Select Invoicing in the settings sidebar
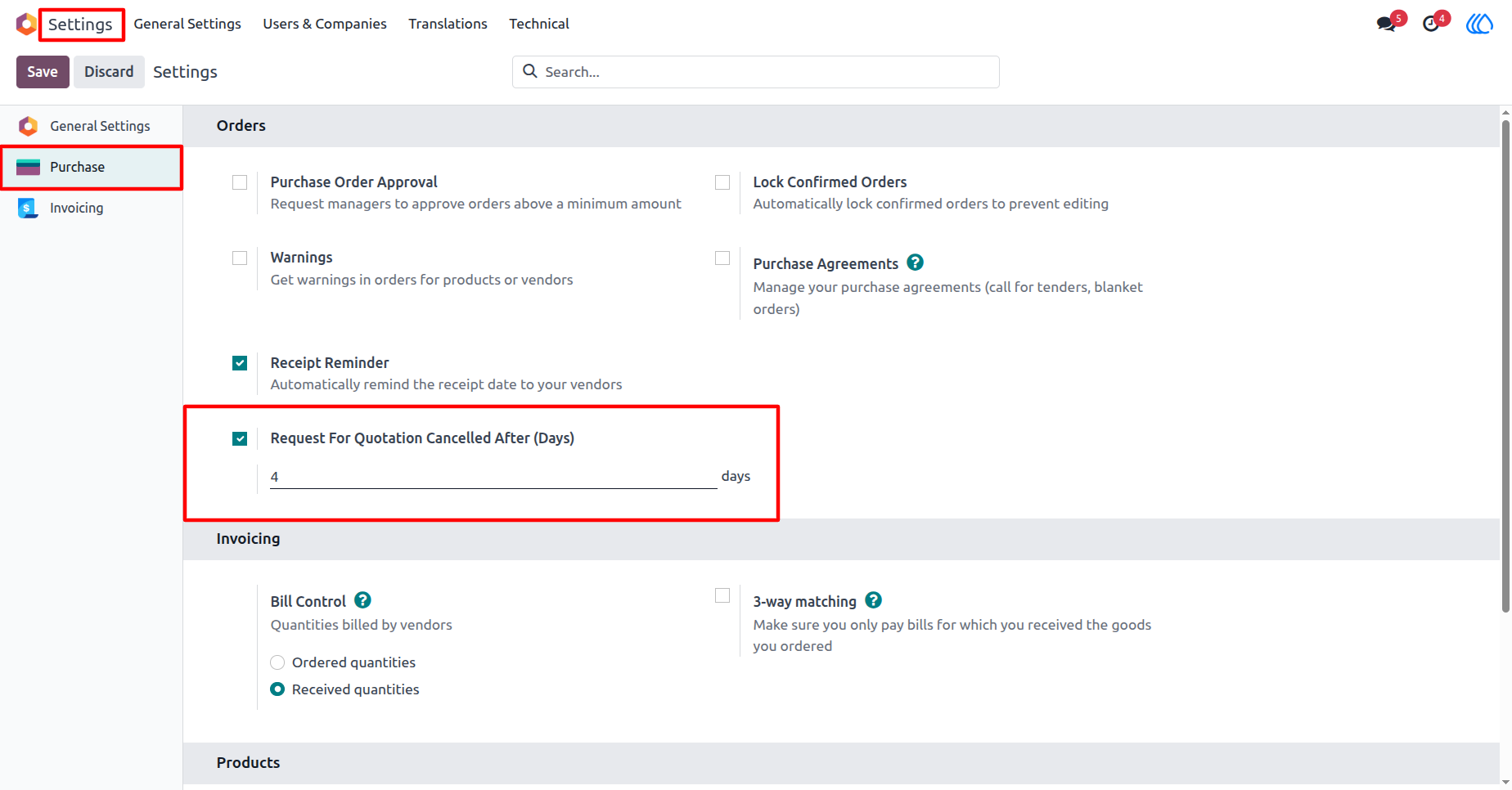 coord(91,208)
